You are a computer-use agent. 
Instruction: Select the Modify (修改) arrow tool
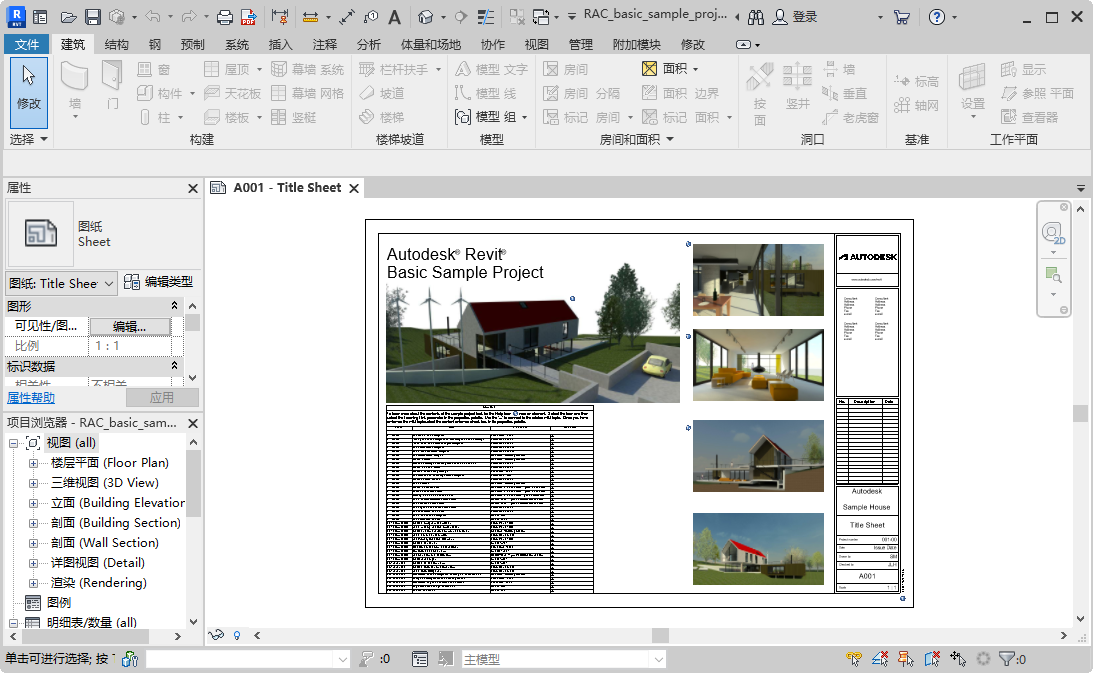(x=29, y=92)
